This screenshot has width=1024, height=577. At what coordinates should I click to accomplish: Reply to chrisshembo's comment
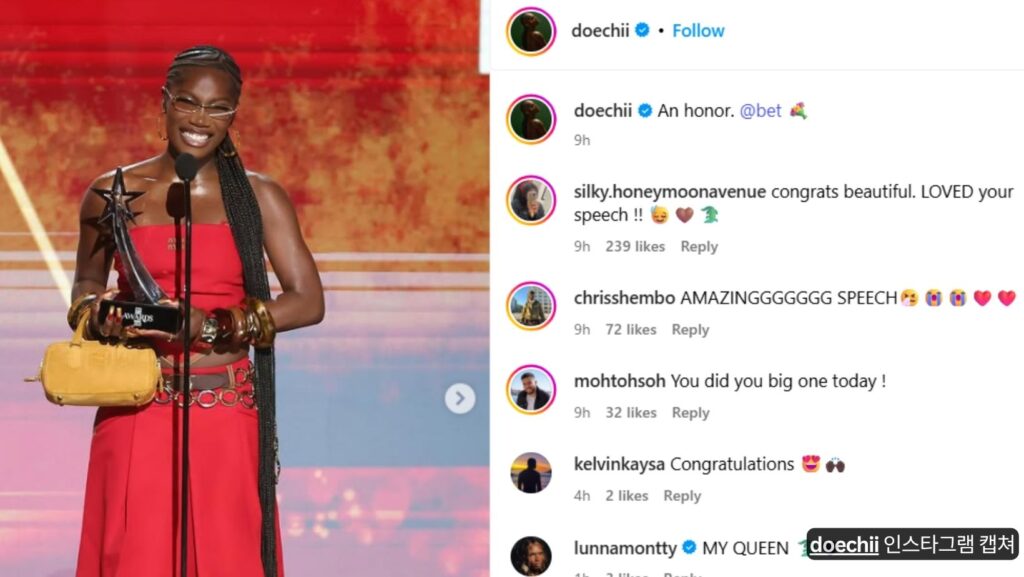click(690, 330)
